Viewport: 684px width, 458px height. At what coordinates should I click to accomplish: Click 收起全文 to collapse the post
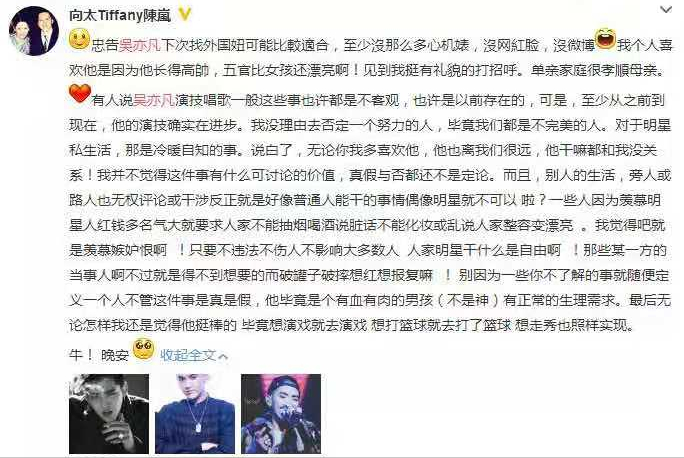pyautogui.click(x=188, y=355)
